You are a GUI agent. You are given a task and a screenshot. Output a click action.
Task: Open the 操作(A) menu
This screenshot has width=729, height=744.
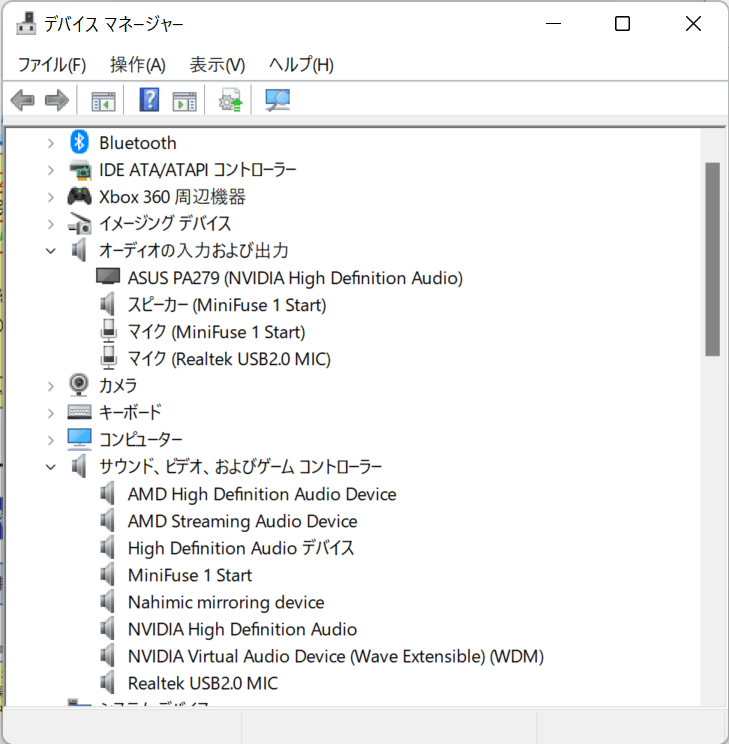[x=138, y=65]
